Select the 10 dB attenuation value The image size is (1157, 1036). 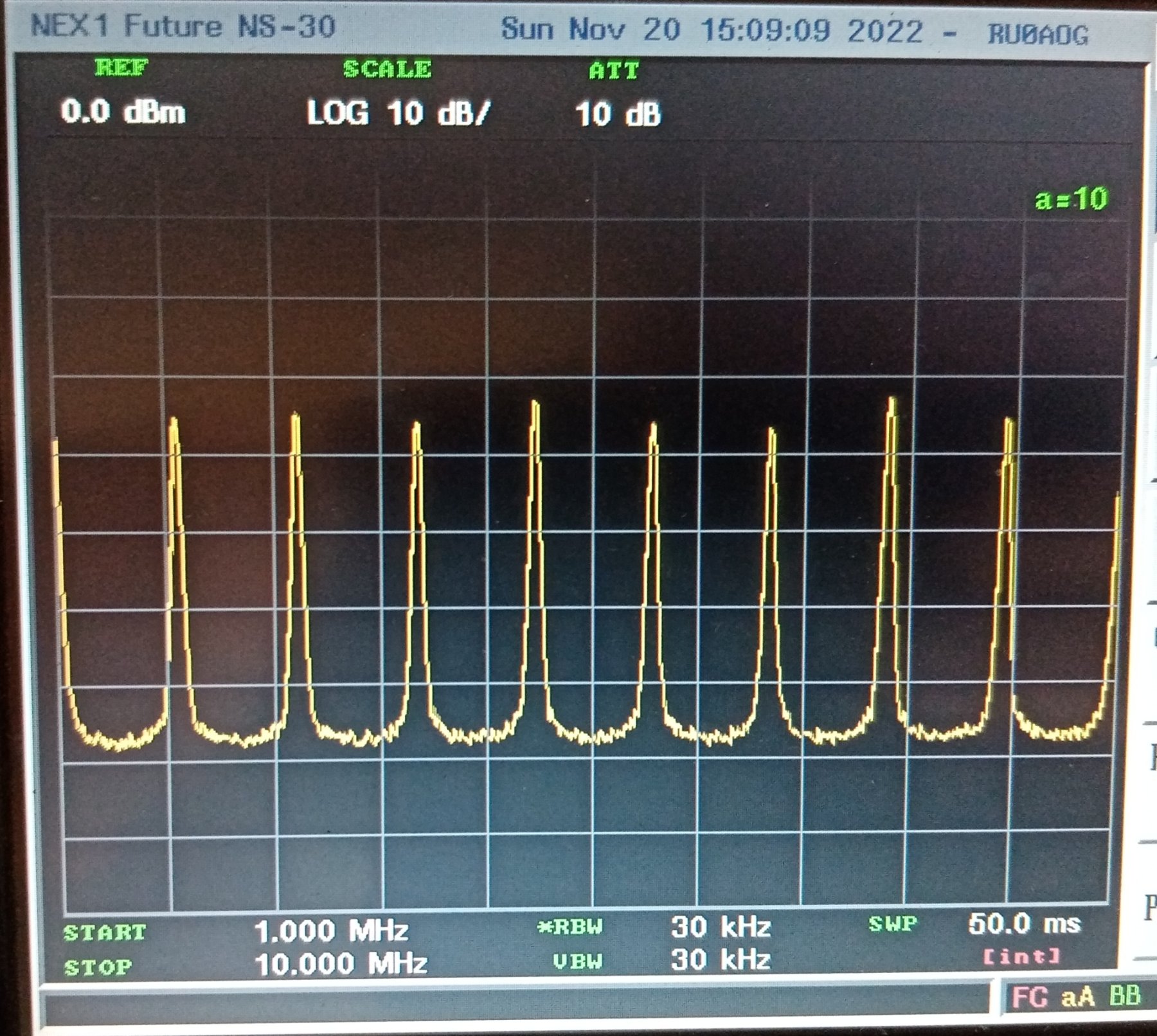[x=618, y=115]
